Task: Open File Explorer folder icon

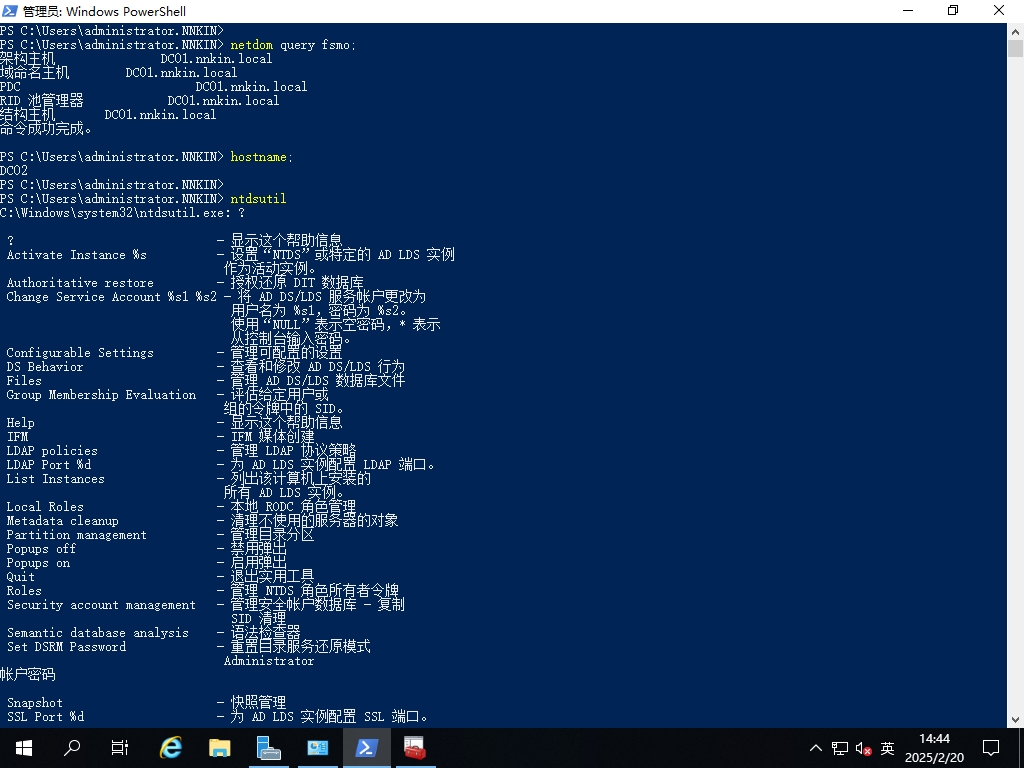Action: click(220, 747)
